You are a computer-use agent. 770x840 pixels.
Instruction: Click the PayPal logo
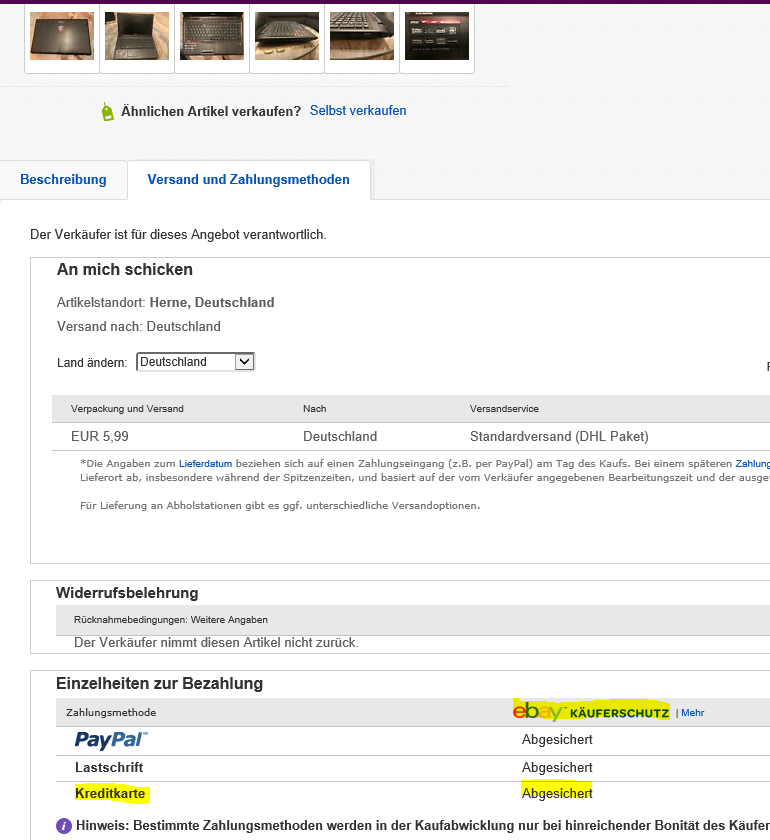[x=111, y=740]
